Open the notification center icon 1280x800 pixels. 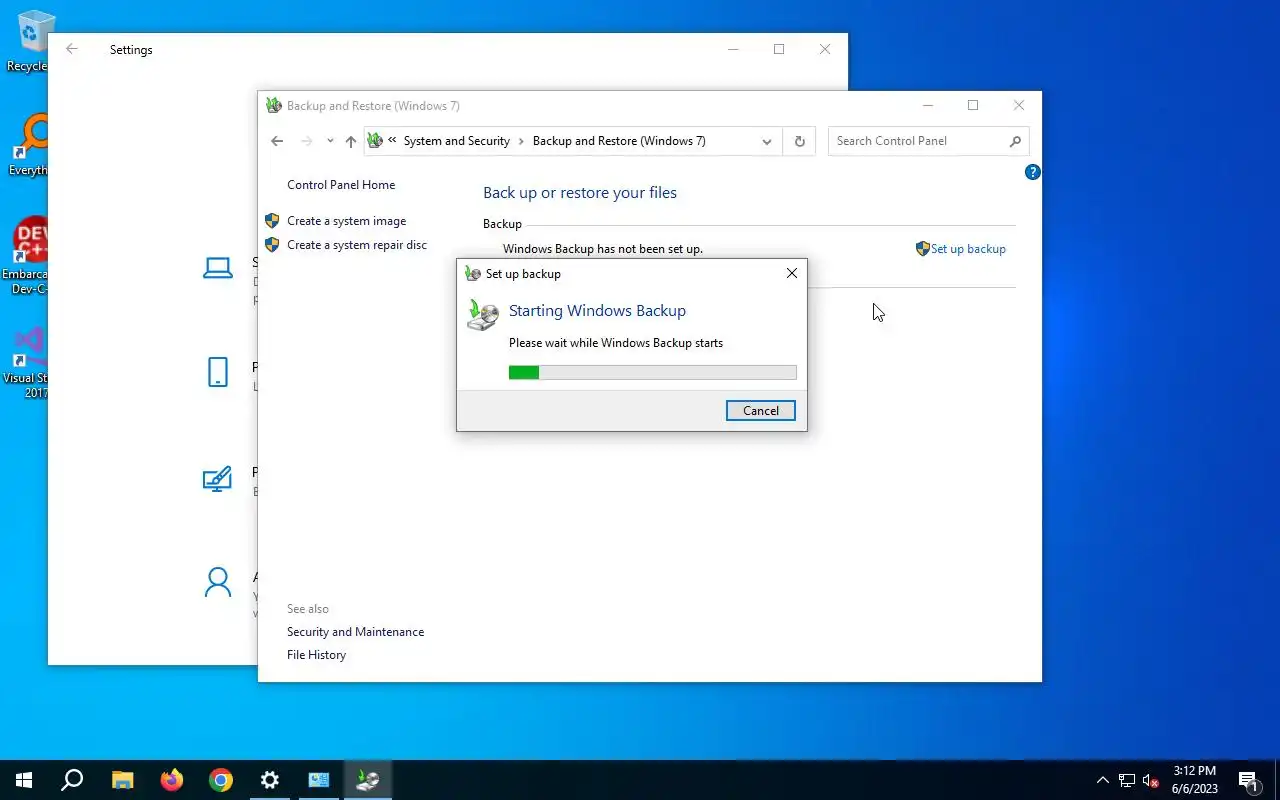coord(1248,780)
